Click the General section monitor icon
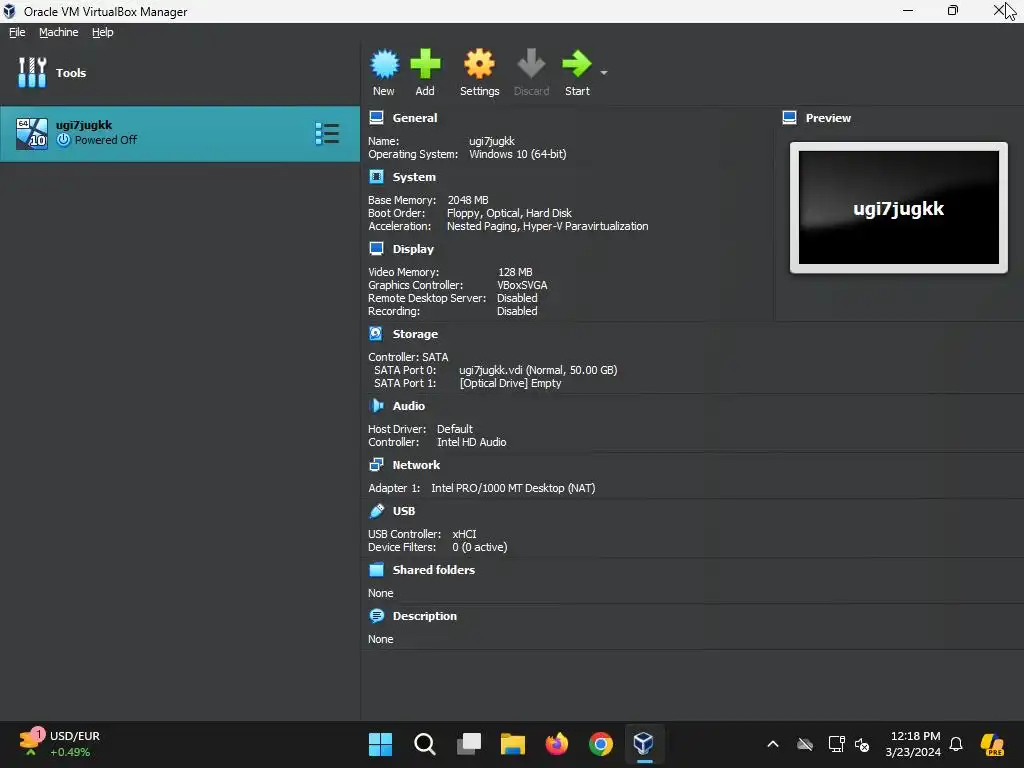1024x768 pixels. pos(376,118)
